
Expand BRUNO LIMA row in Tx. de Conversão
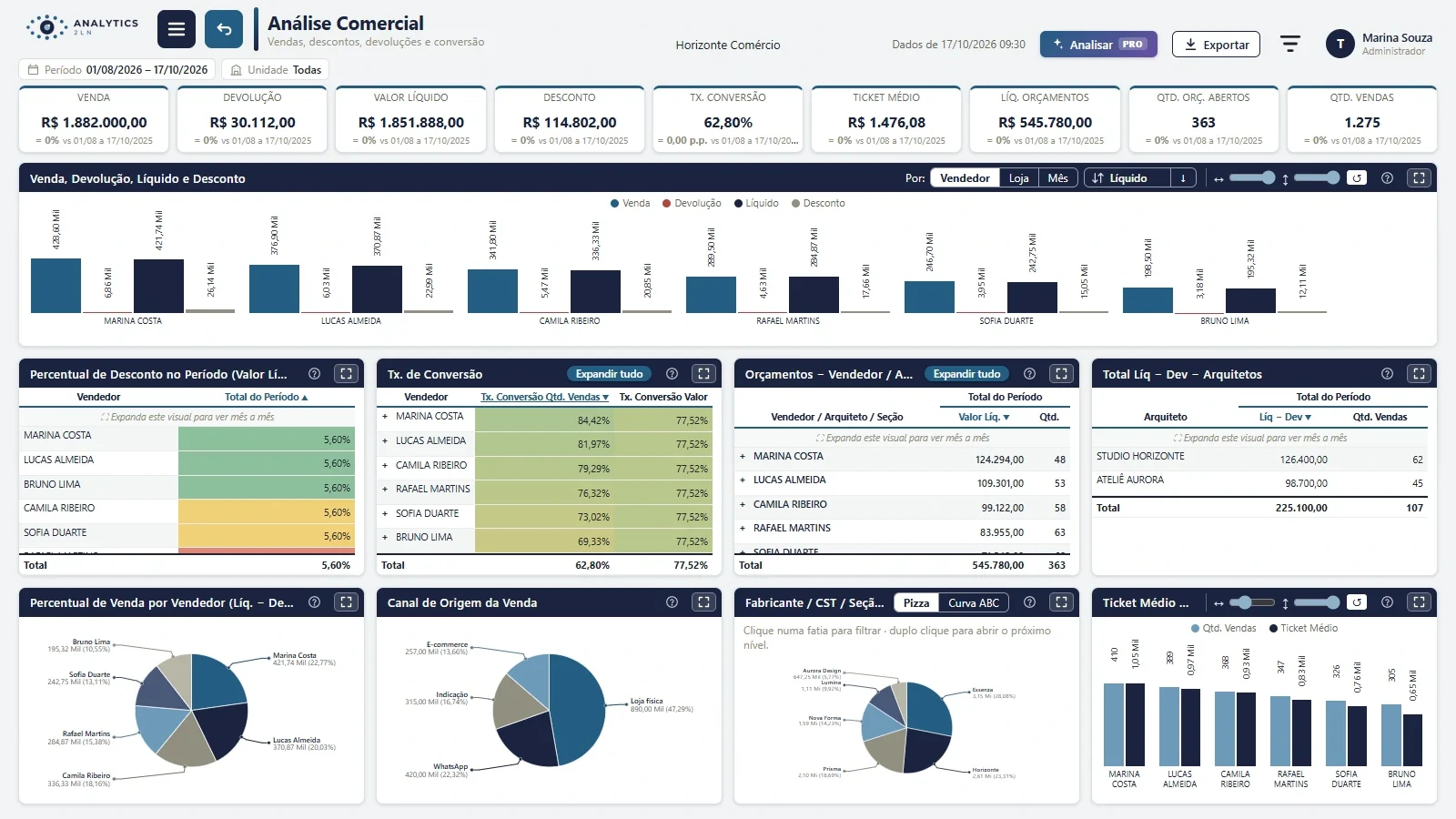point(385,538)
